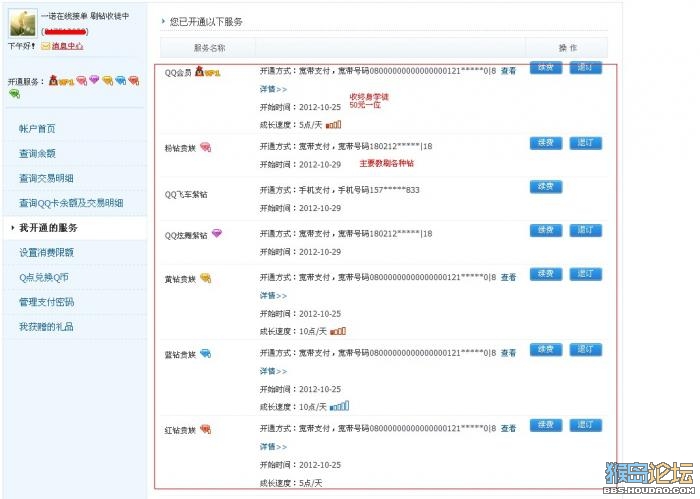Click the user avatar thumbnail
Screen dimensions: 700x499
coord(22,23)
